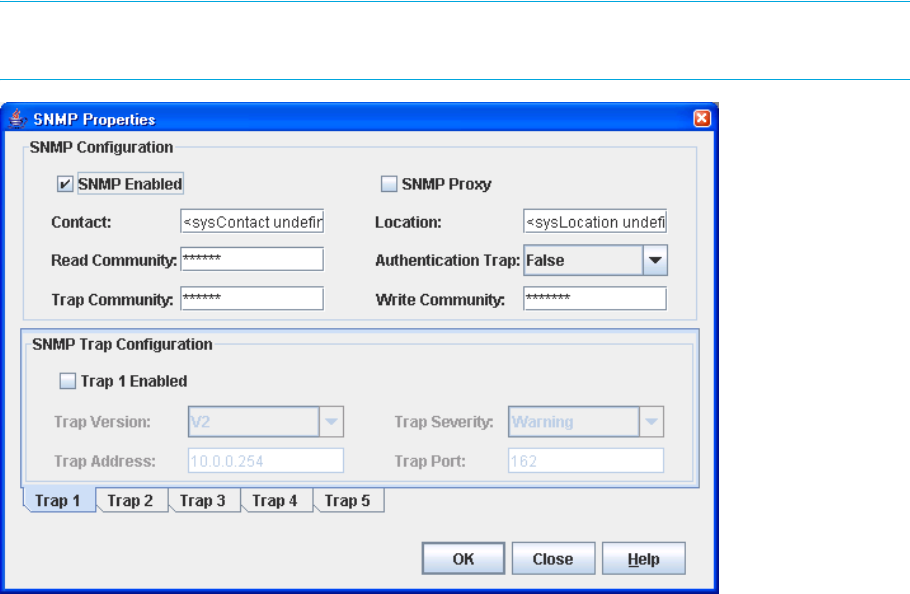The height and width of the screenshot is (594, 910).
Task: Click the Read Community label
Action: (x=114, y=260)
